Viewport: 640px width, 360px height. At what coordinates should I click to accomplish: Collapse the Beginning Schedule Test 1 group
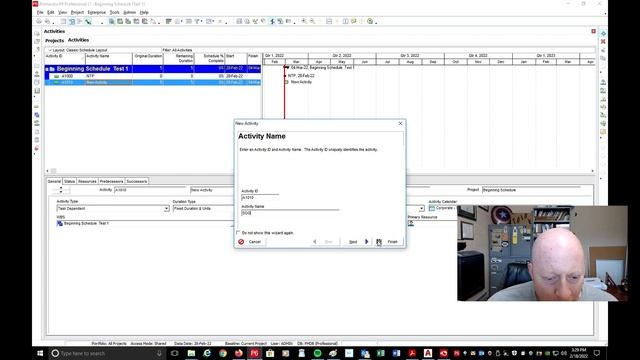click(x=47, y=69)
